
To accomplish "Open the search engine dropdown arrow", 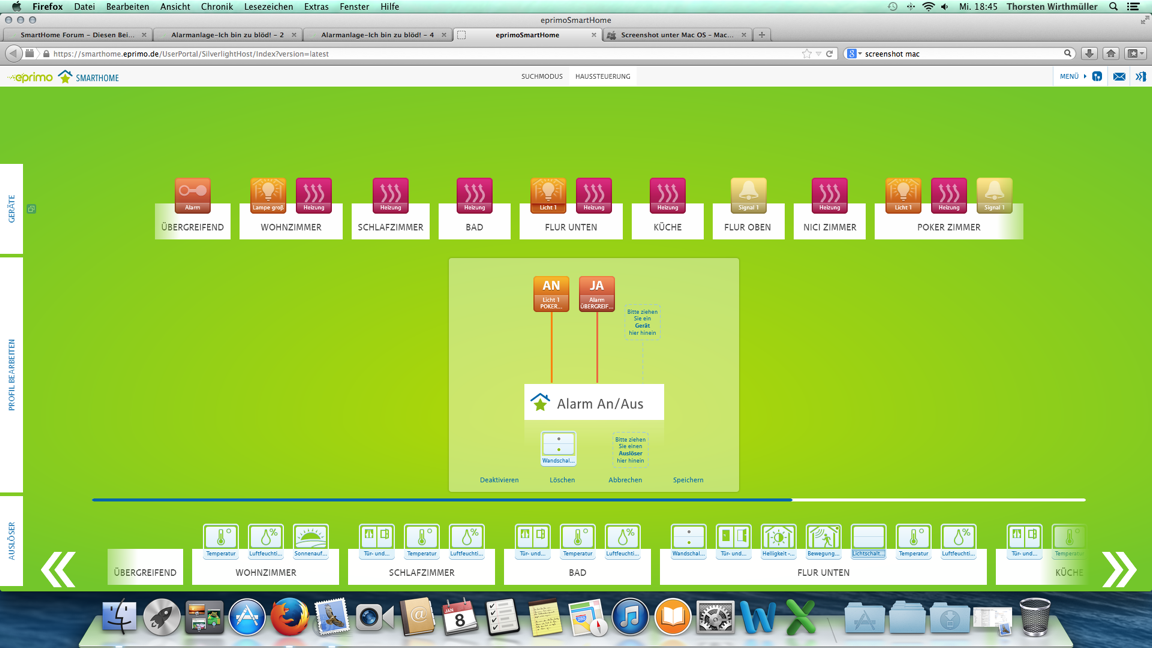I will (x=860, y=54).
